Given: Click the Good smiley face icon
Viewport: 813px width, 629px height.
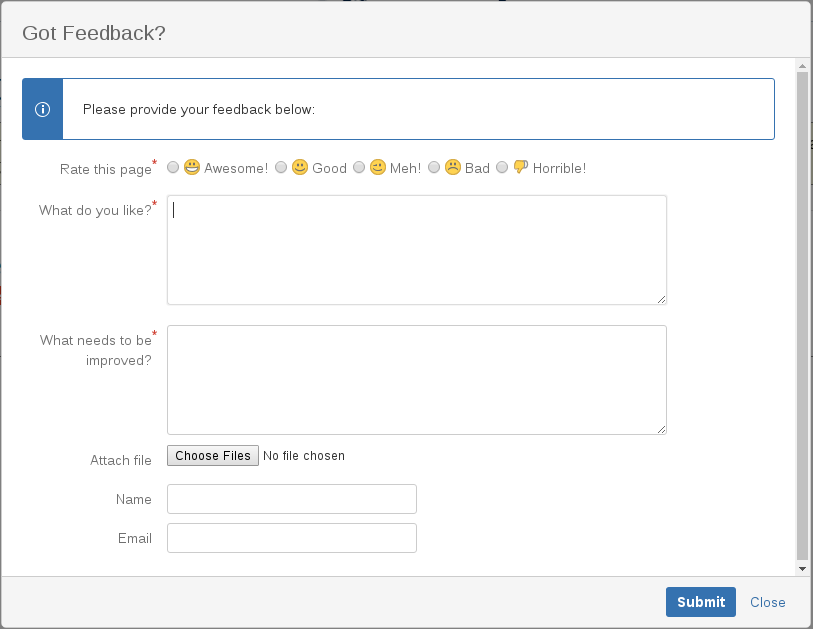Looking at the screenshot, I should pyautogui.click(x=300, y=167).
